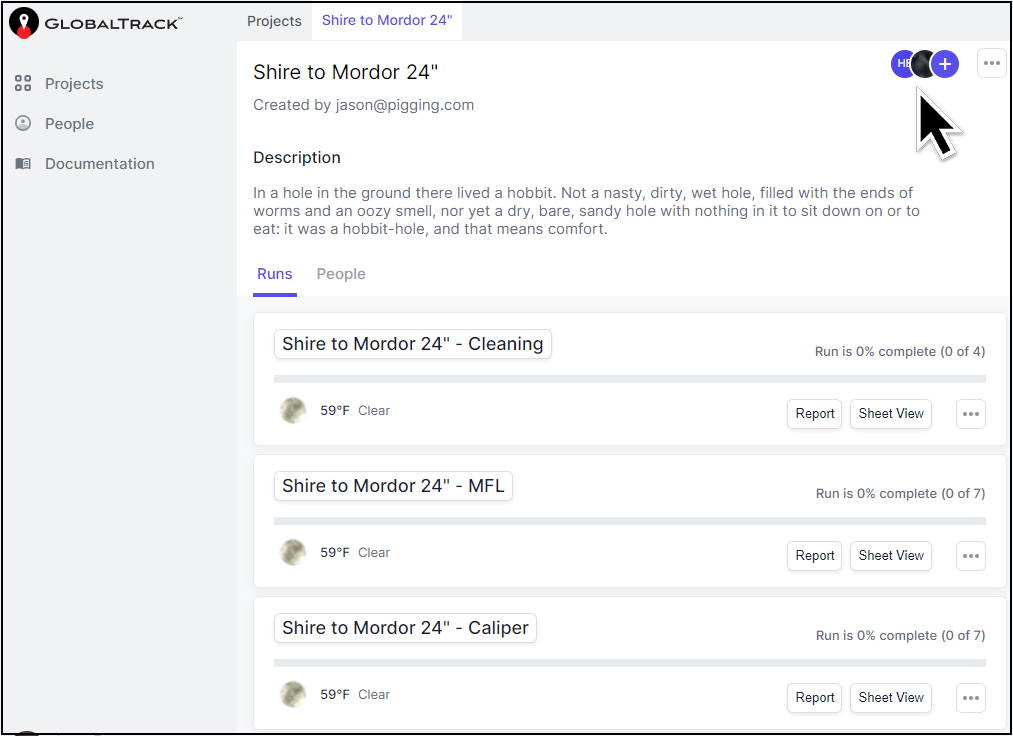The height and width of the screenshot is (736, 1013).
Task: Open the People section in sidebar
Action: [22, 123]
